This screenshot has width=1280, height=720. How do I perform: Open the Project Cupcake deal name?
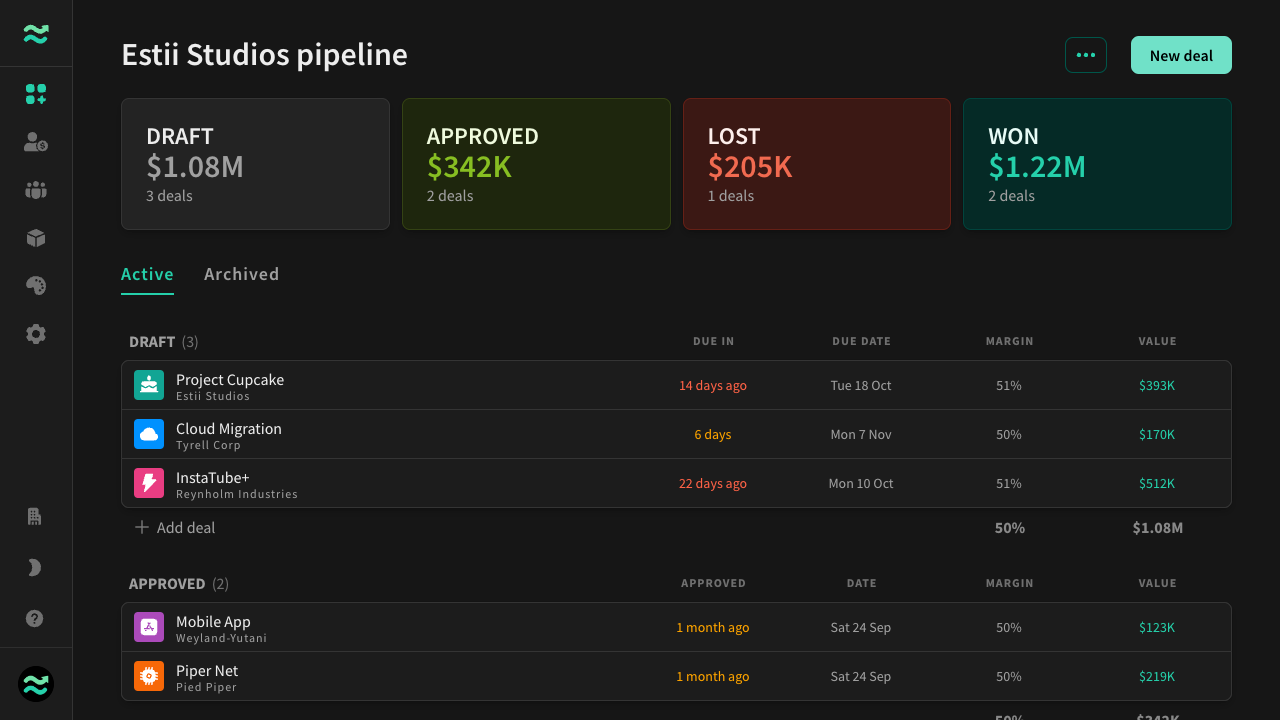click(x=230, y=380)
